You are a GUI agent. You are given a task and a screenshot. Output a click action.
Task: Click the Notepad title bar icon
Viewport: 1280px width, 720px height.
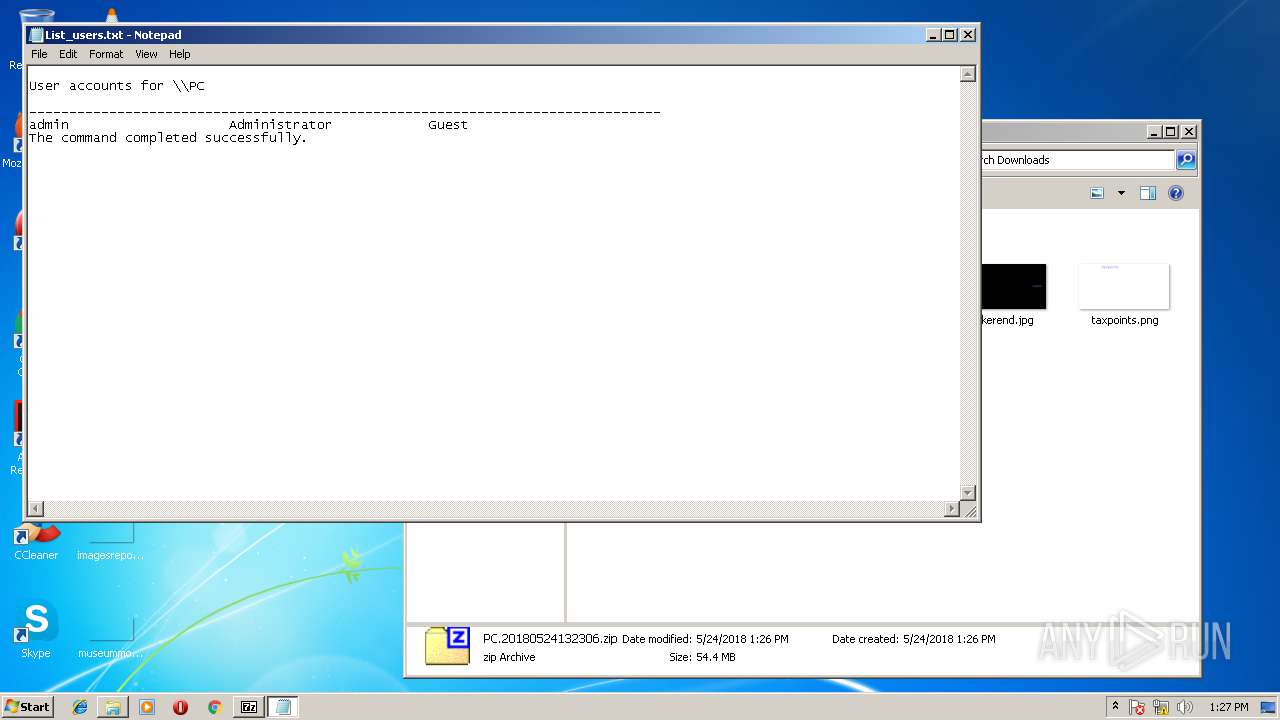[x=37, y=35]
